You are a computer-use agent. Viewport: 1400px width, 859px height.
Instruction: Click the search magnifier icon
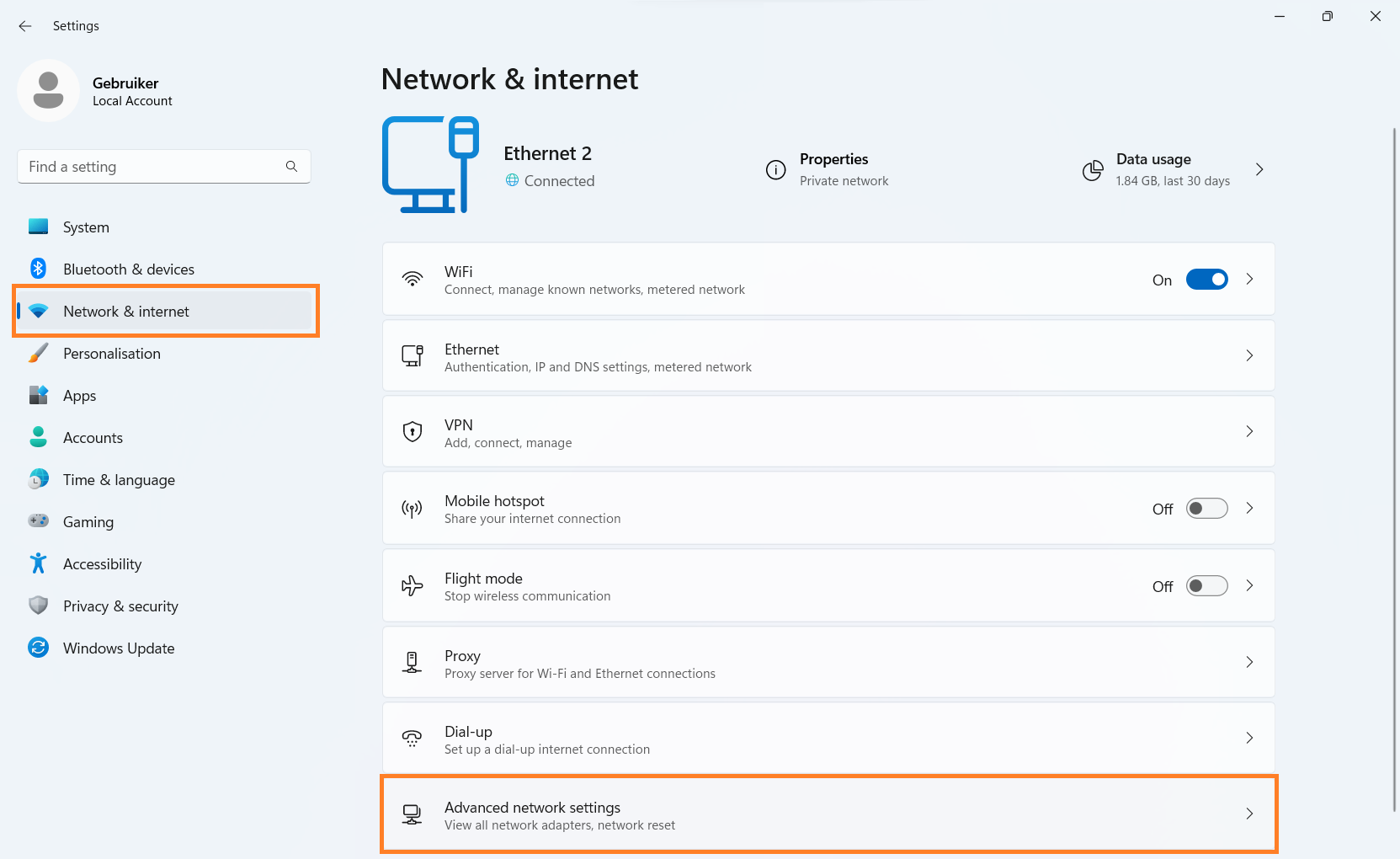291,167
